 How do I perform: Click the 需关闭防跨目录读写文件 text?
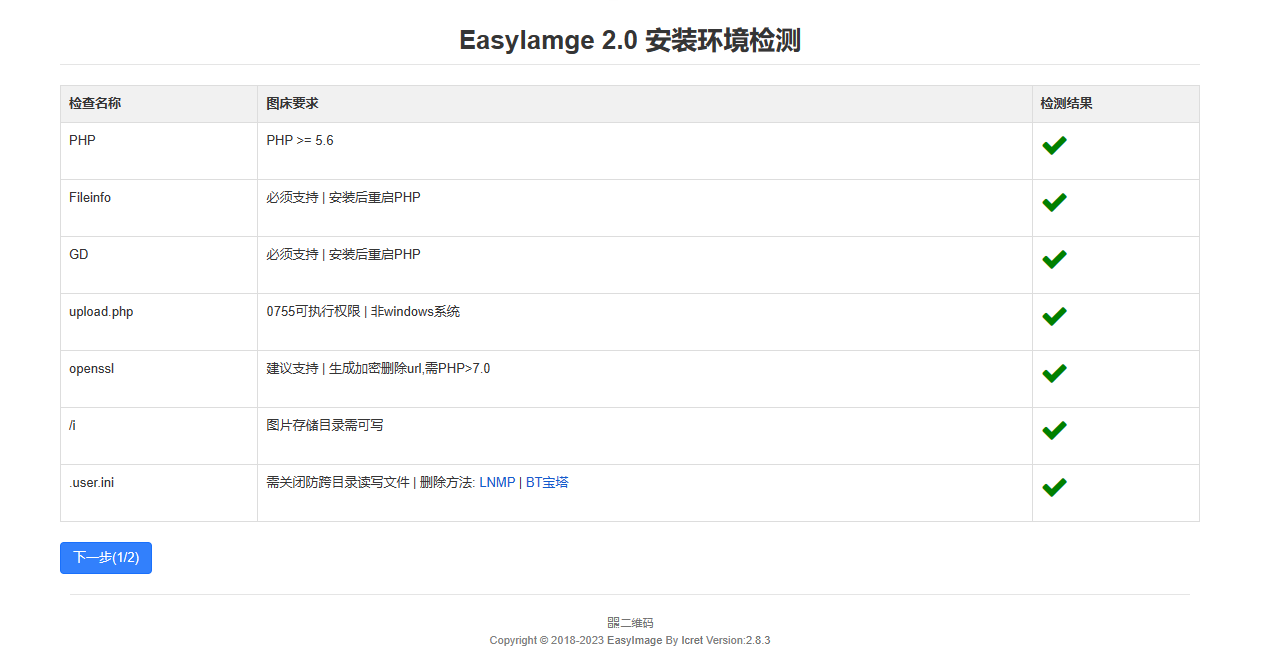point(338,482)
